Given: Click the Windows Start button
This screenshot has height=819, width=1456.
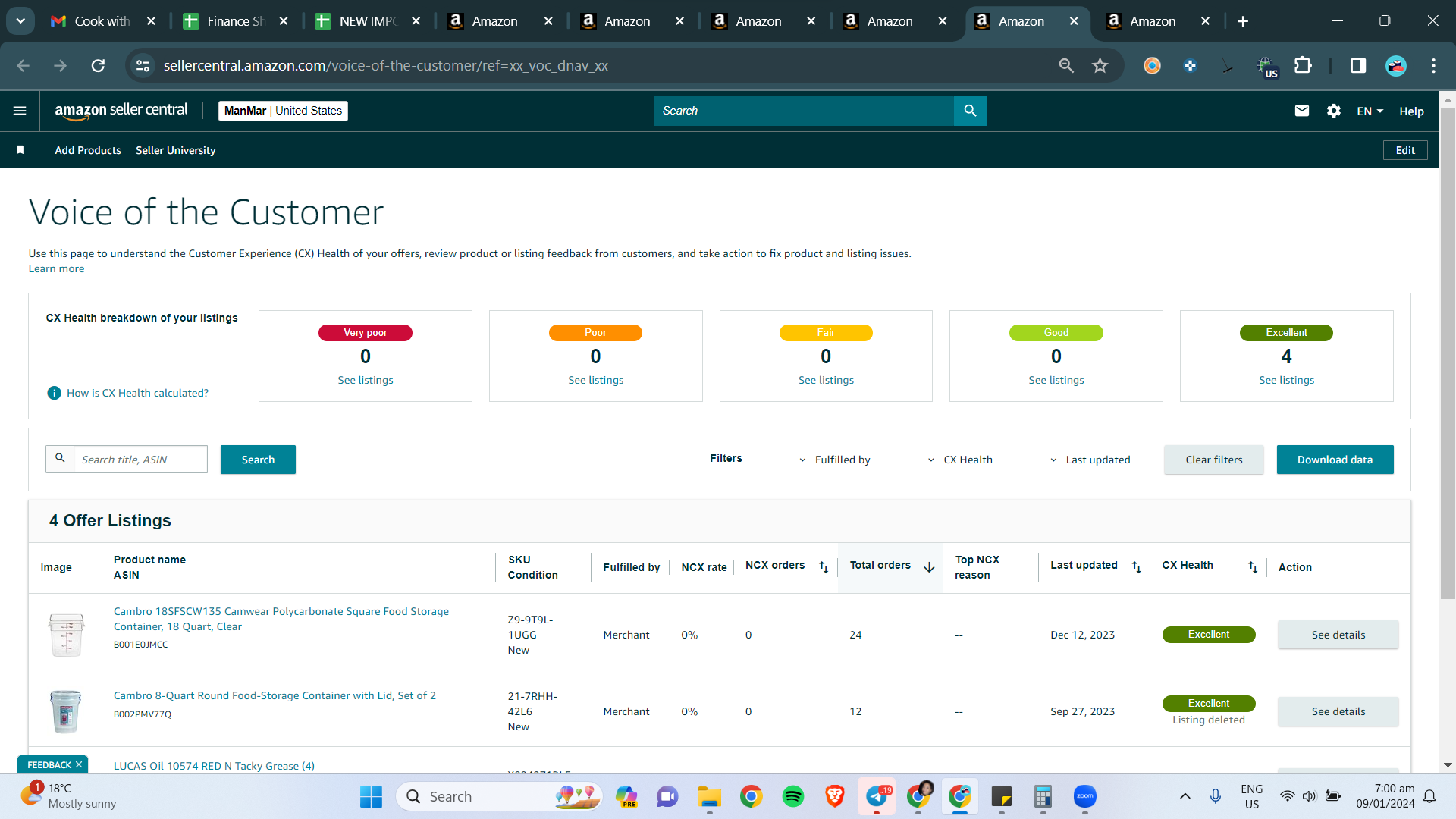Looking at the screenshot, I should [x=371, y=796].
